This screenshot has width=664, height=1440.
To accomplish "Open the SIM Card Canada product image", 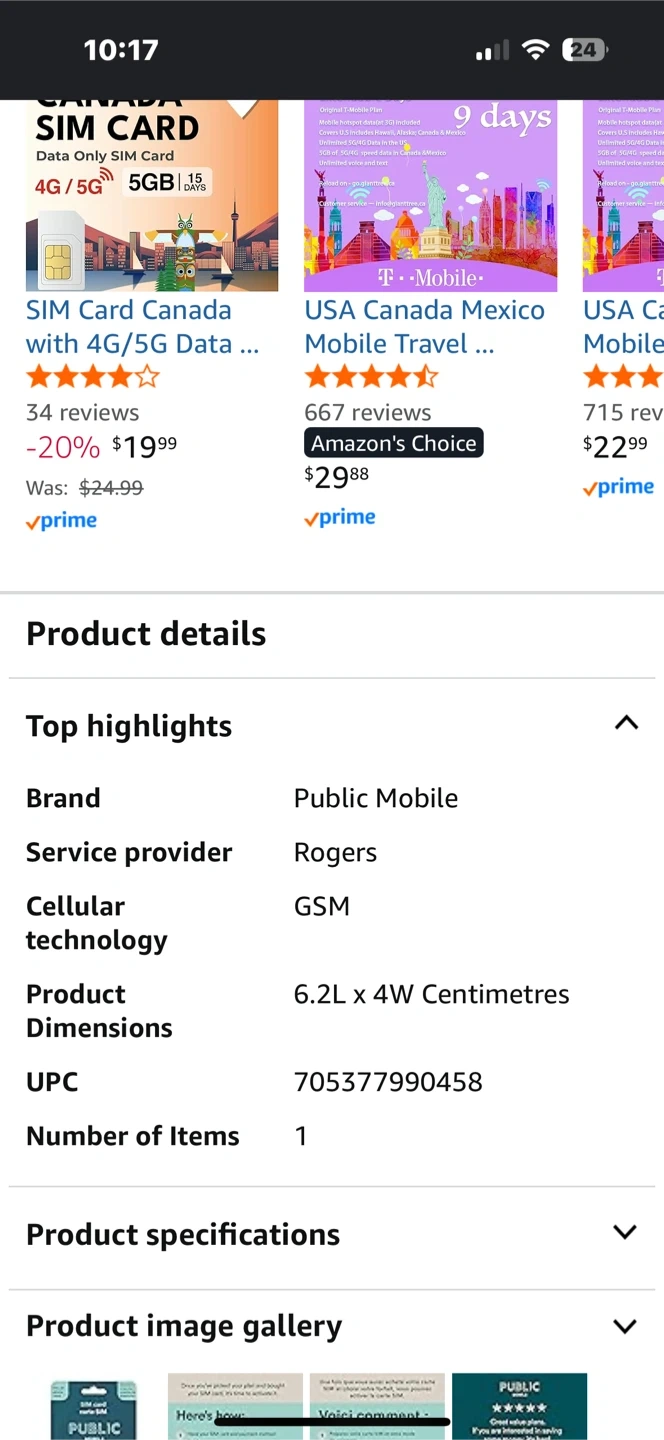I will 152,196.
